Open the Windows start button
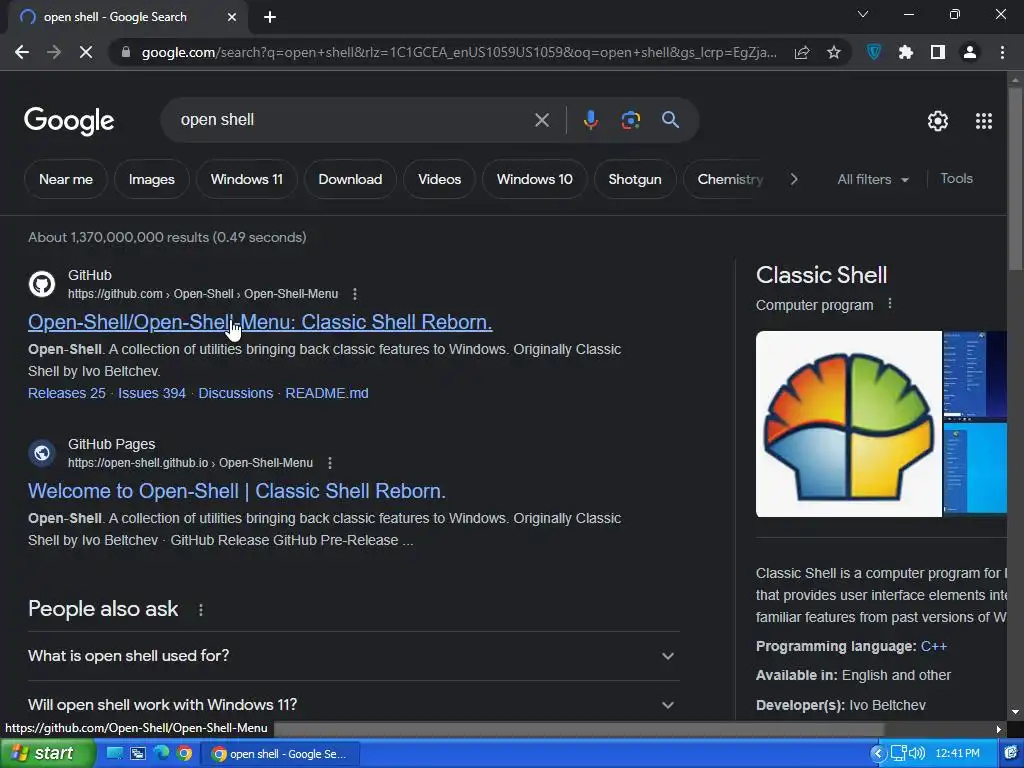Viewport: 1024px width, 768px height. [48, 754]
